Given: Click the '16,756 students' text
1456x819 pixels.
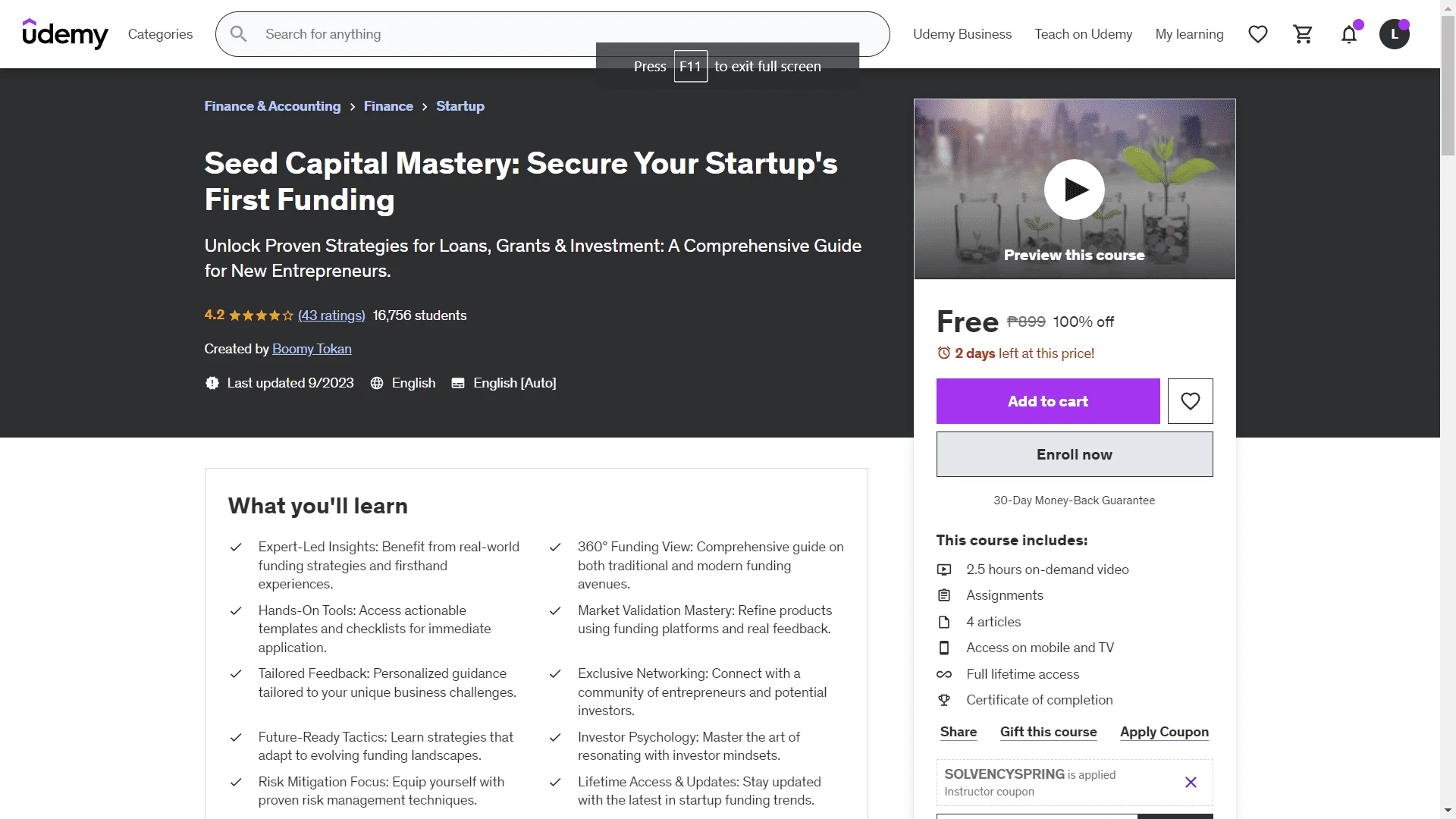Looking at the screenshot, I should click(419, 315).
